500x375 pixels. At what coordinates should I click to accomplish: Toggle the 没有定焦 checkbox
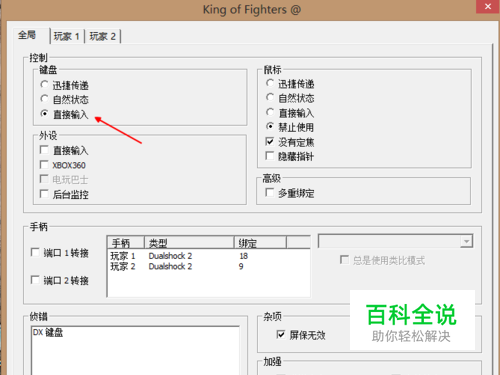(270, 142)
